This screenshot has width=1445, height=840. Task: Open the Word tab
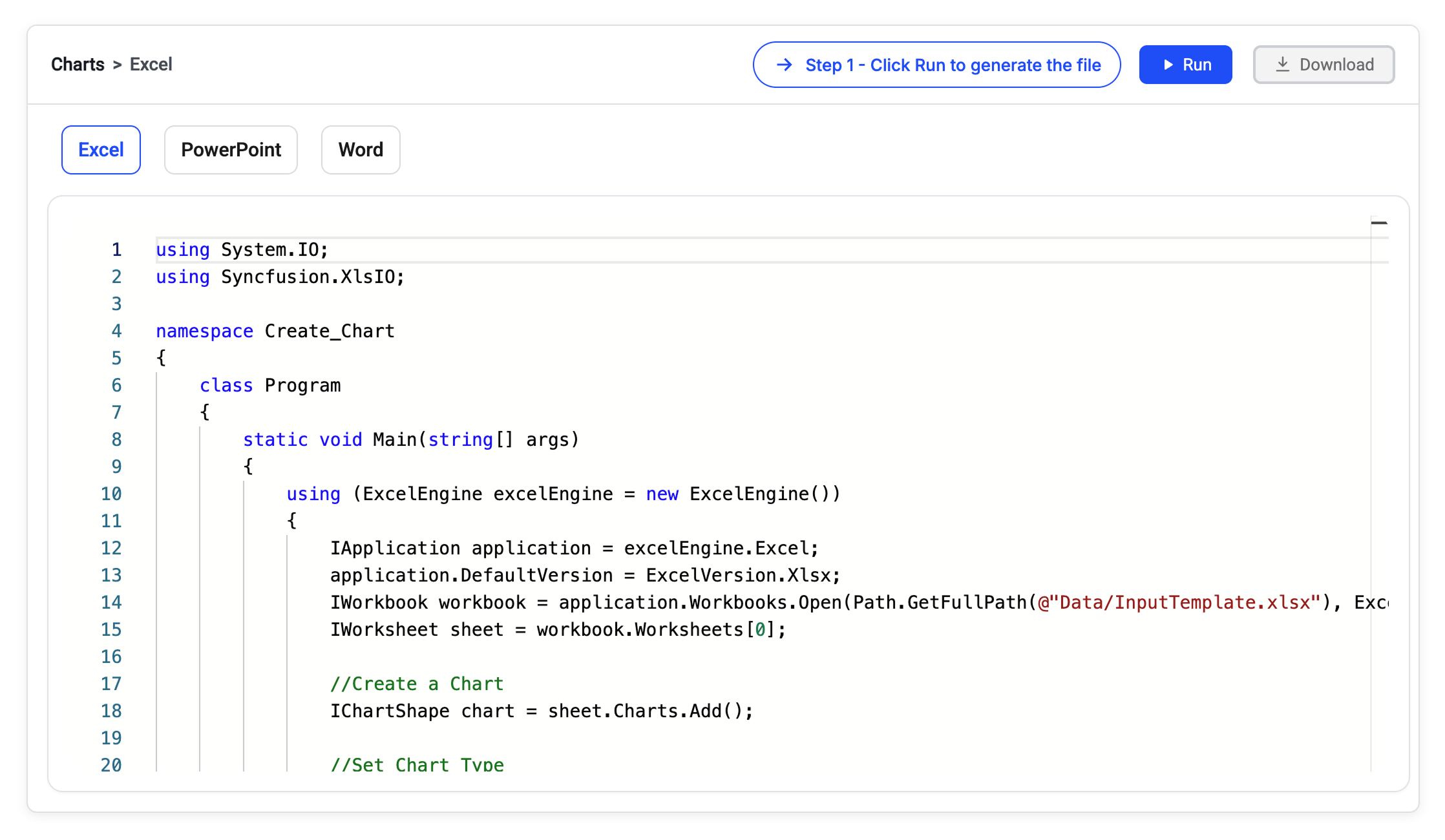(361, 150)
